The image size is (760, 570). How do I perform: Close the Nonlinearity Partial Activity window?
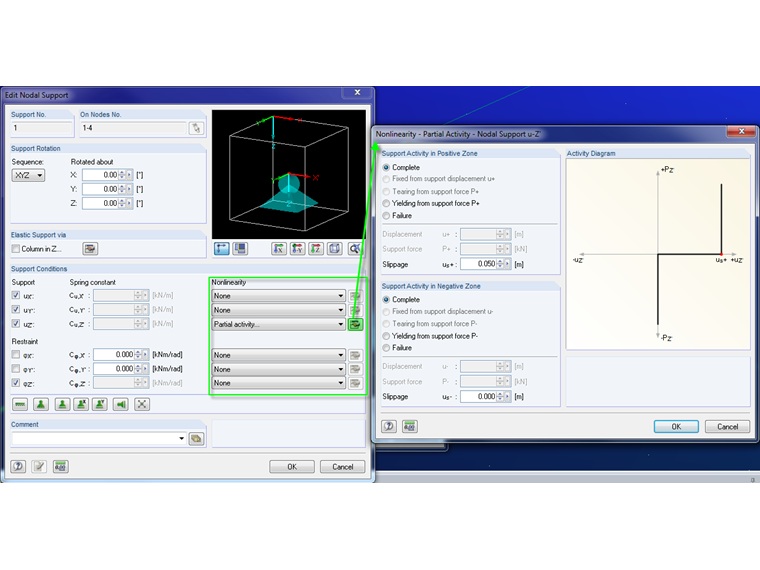click(x=741, y=131)
